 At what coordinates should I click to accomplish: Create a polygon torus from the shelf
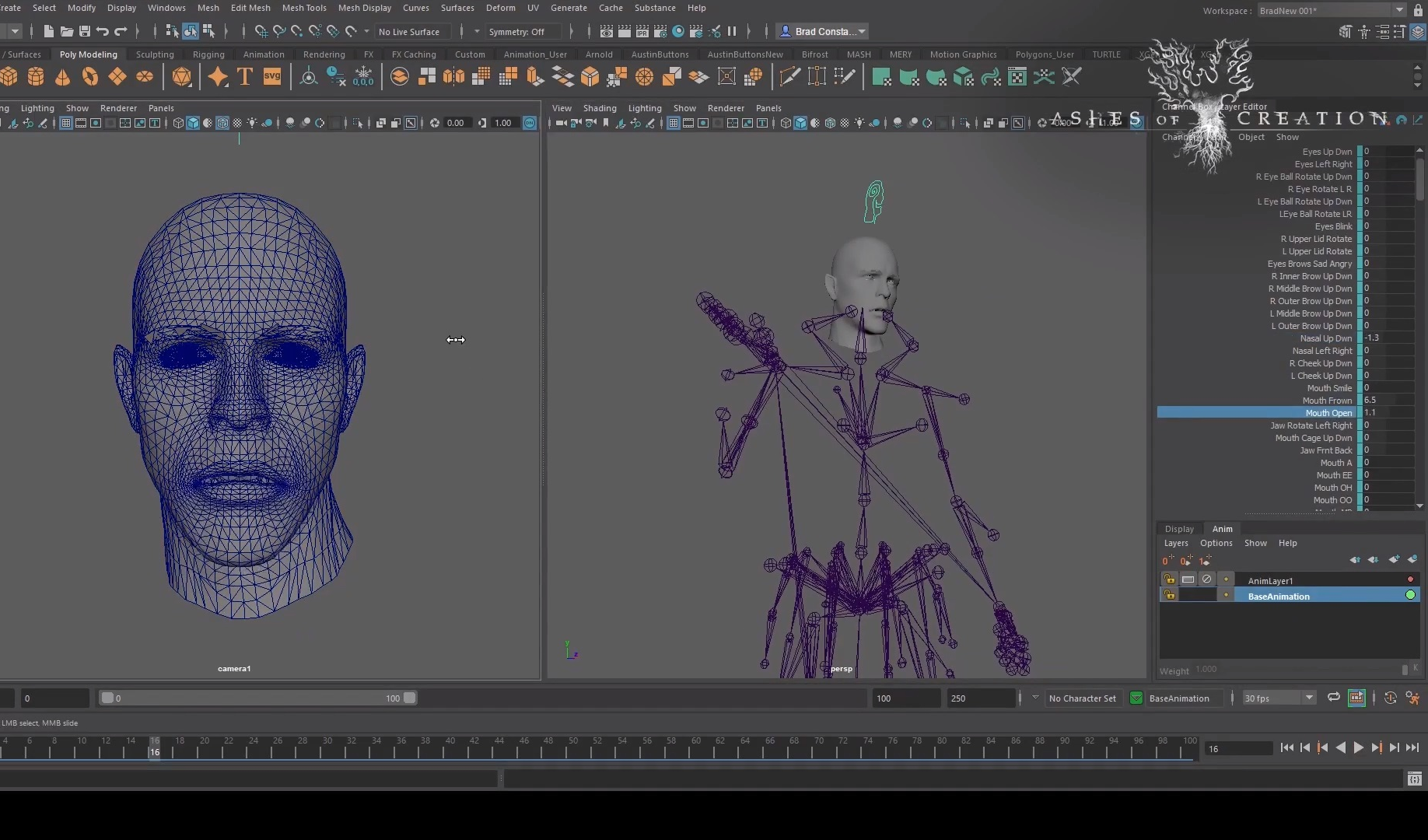tap(90, 76)
